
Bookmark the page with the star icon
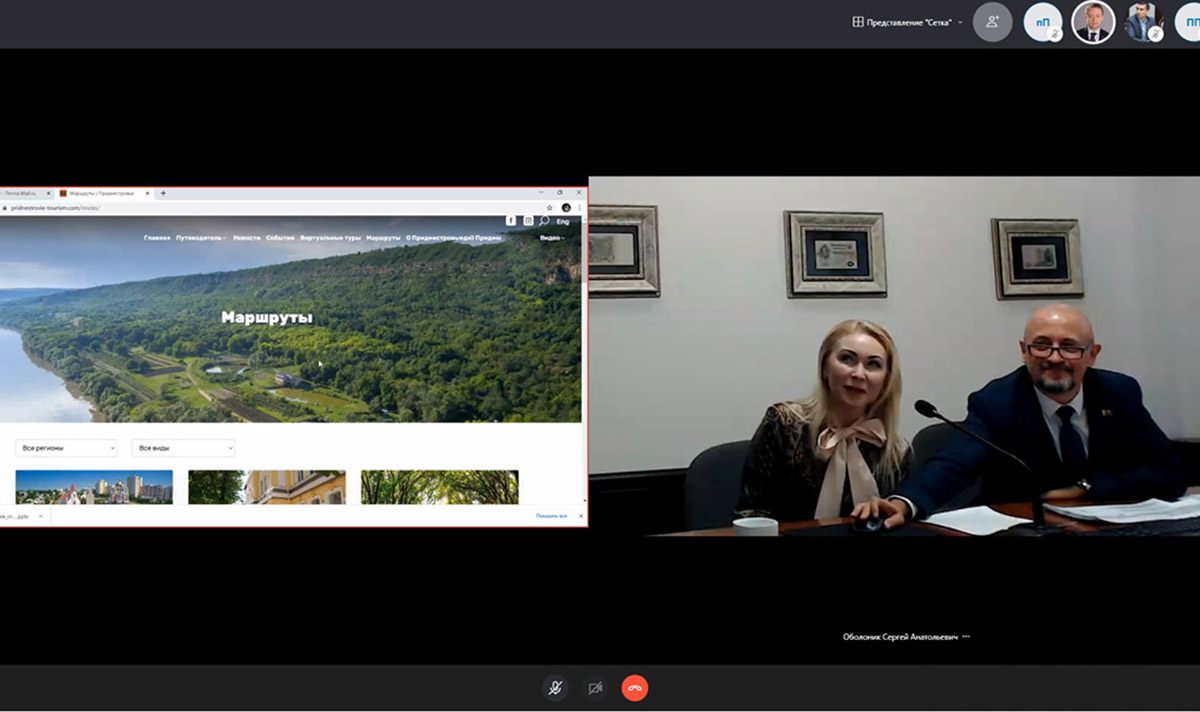pos(550,208)
